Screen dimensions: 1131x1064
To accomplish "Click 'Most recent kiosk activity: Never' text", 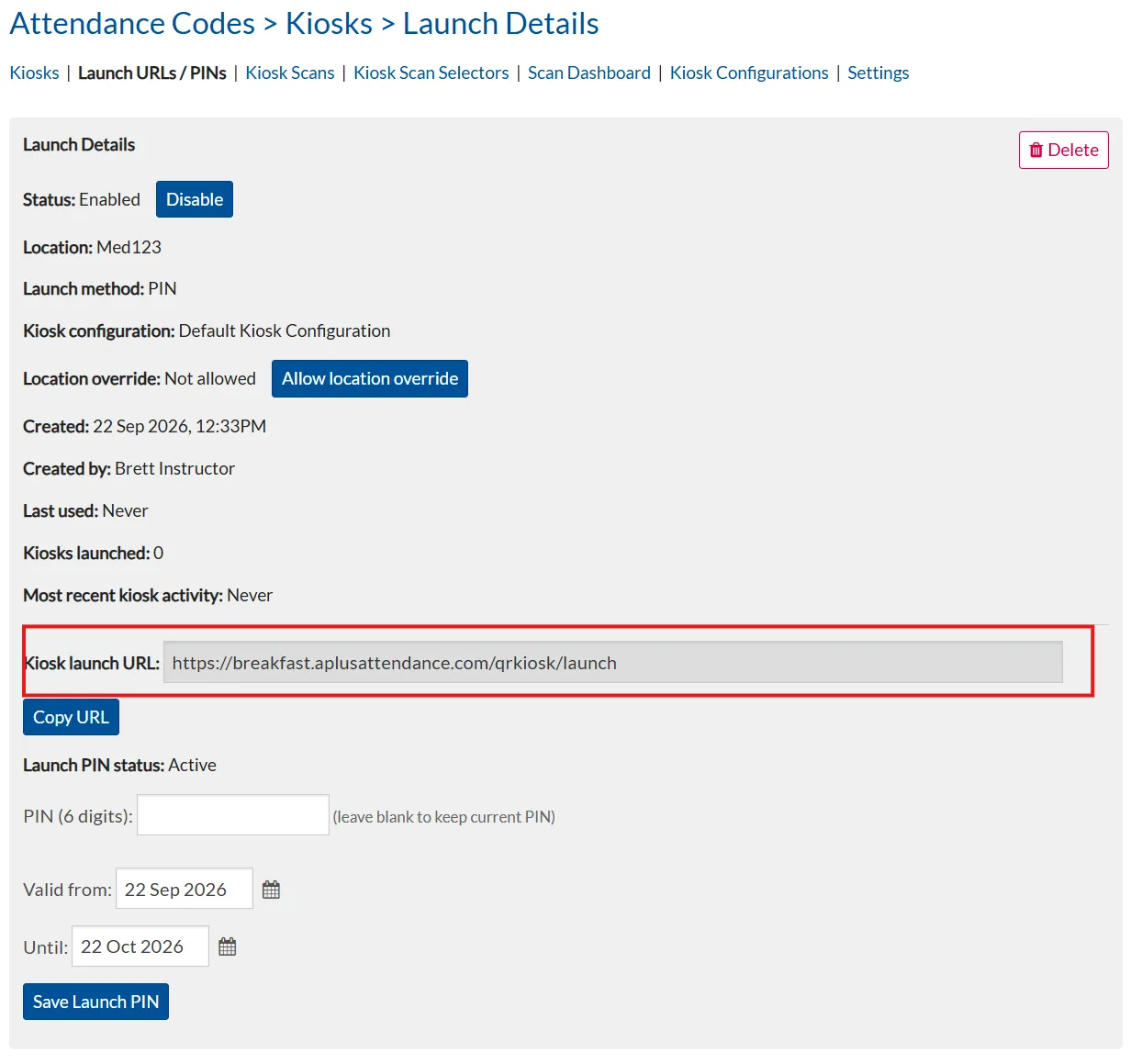I will coord(148,595).
